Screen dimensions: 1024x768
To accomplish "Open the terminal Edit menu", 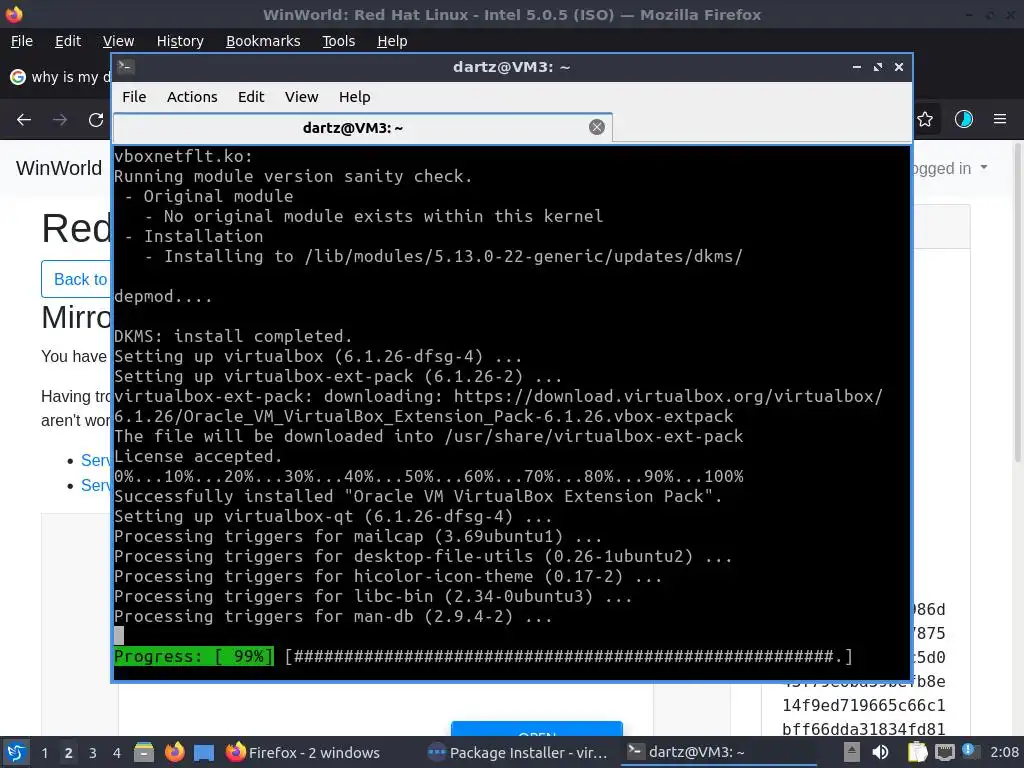I will (251, 97).
